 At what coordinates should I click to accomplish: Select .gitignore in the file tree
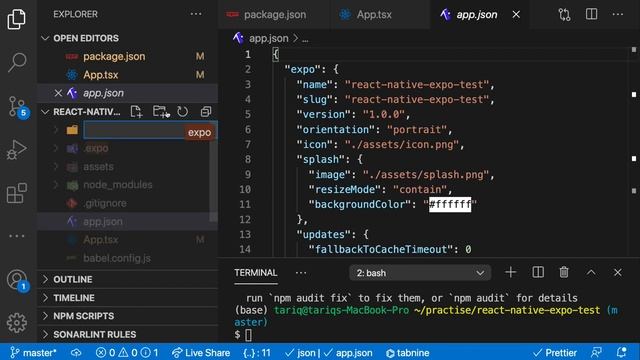click(x=104, y=203)
